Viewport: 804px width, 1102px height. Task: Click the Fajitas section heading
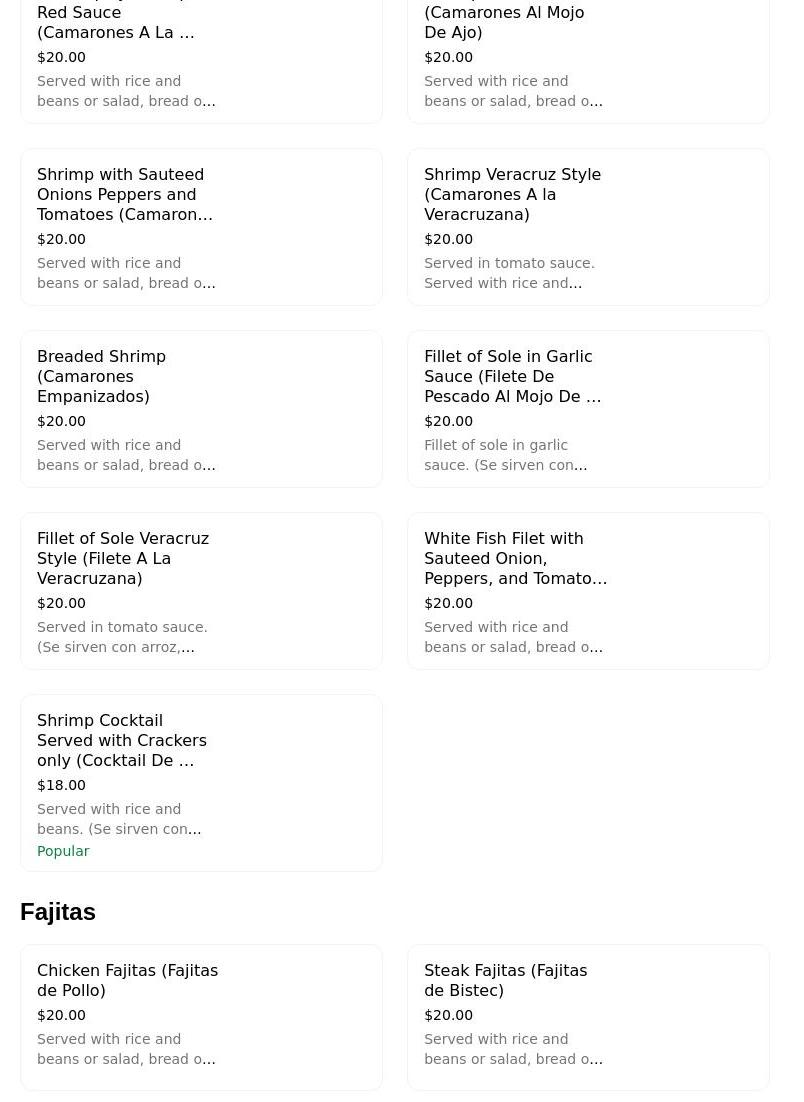(x=58, y=912)
